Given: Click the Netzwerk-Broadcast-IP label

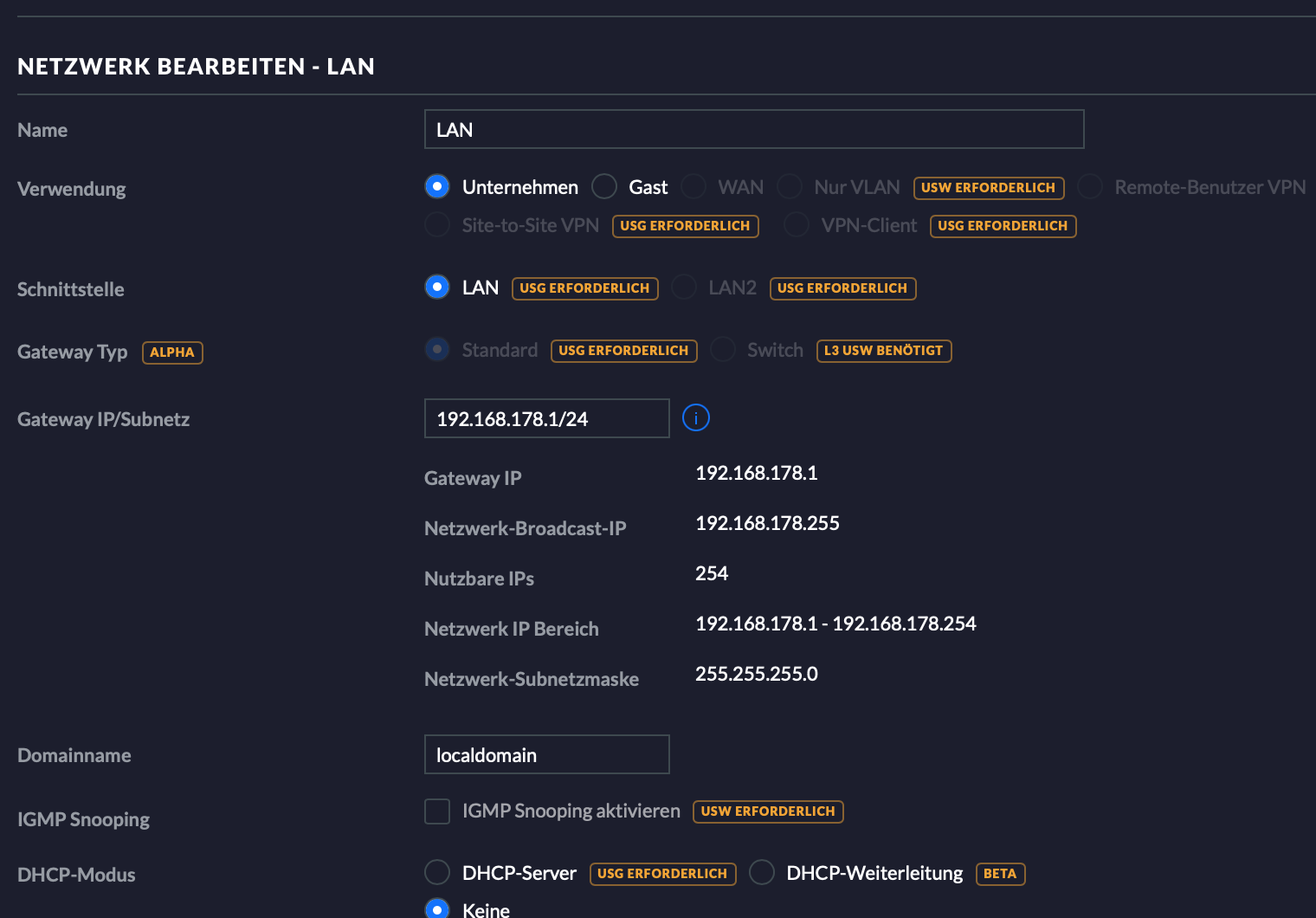Looking at the screenshot, I should coord(526,528).
